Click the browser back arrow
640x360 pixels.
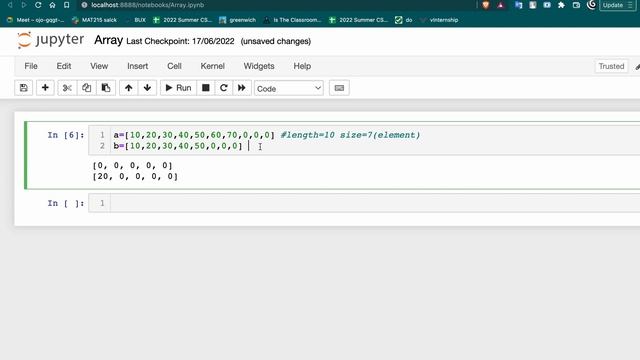tap(11, 5)
